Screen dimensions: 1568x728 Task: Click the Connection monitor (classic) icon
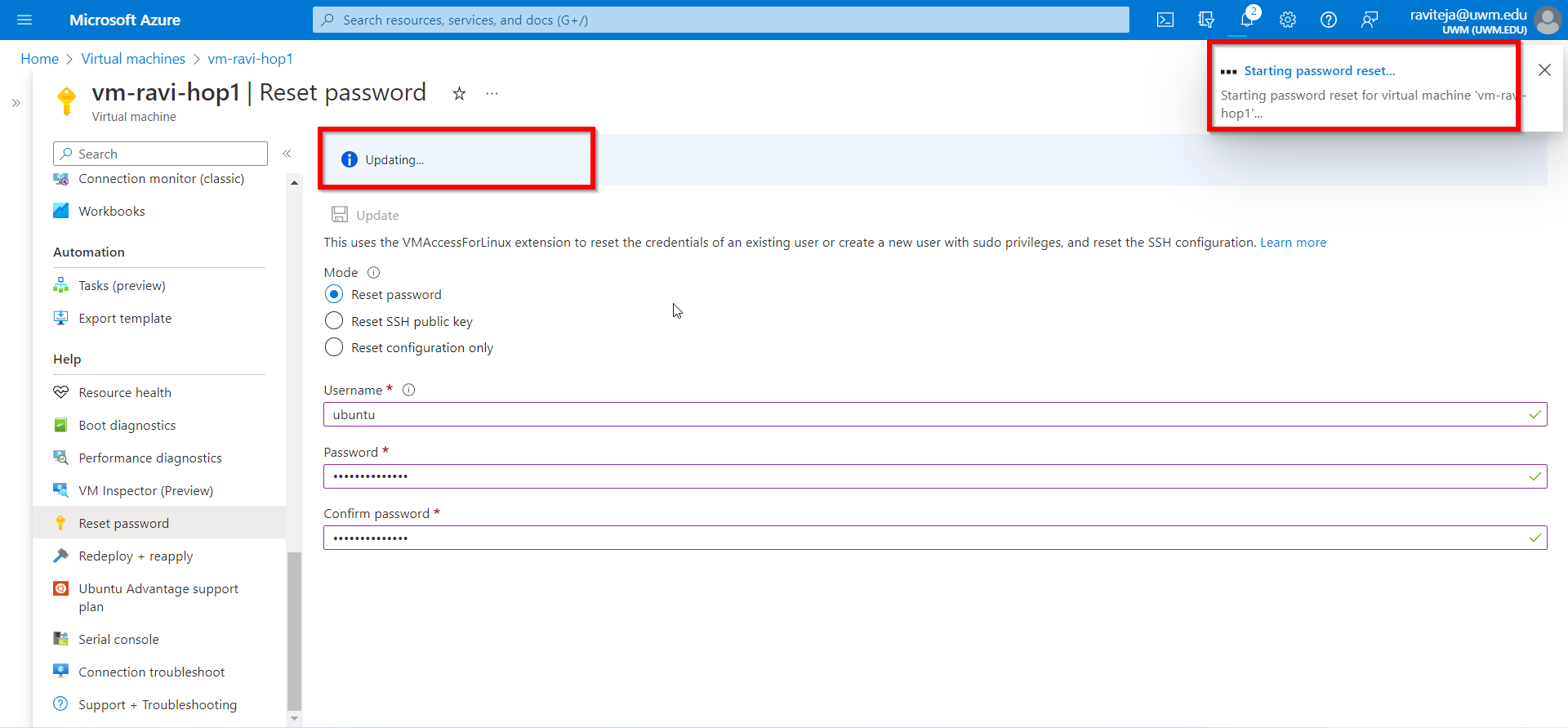pyautogui.click(x=61, y=179)
